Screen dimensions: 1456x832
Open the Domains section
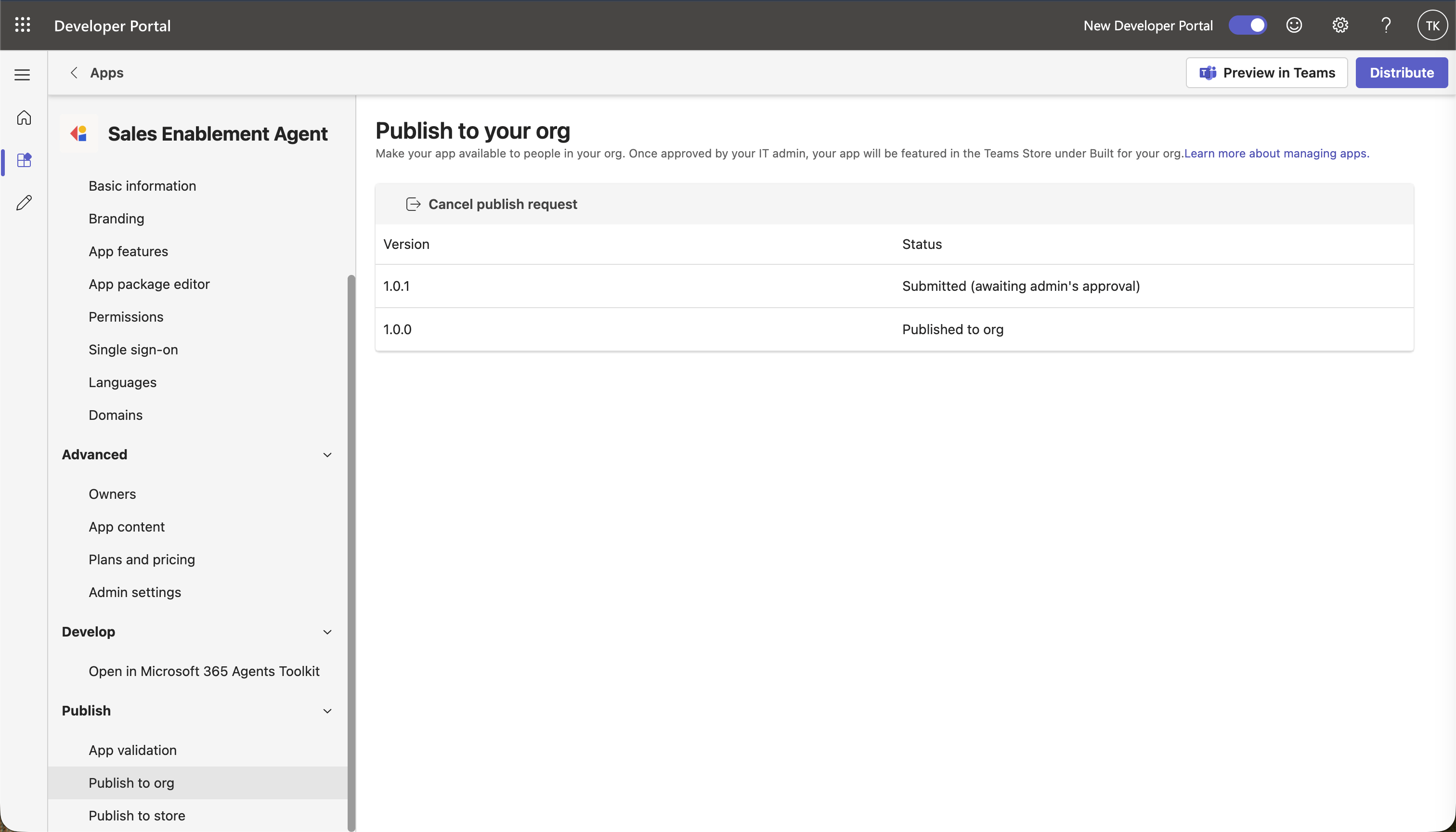(x=116, y=416)
